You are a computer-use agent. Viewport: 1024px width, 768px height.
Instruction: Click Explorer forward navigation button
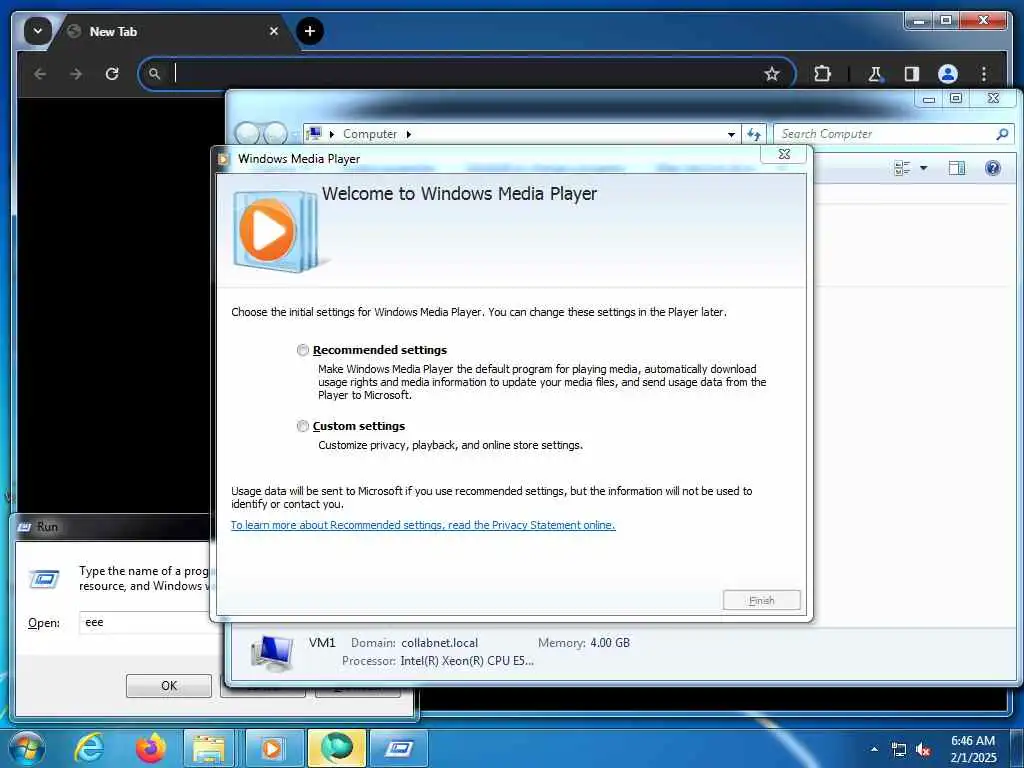[x=275, y=133]
